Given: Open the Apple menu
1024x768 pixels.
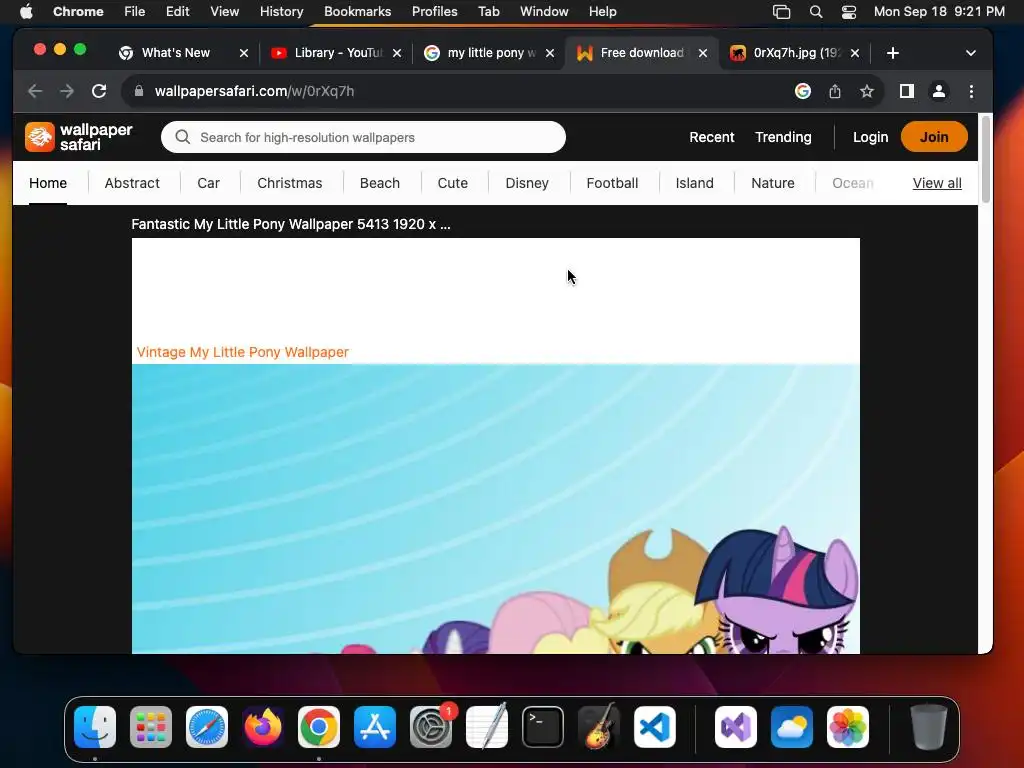Looking at the screenshot, I should pos(26,12).
